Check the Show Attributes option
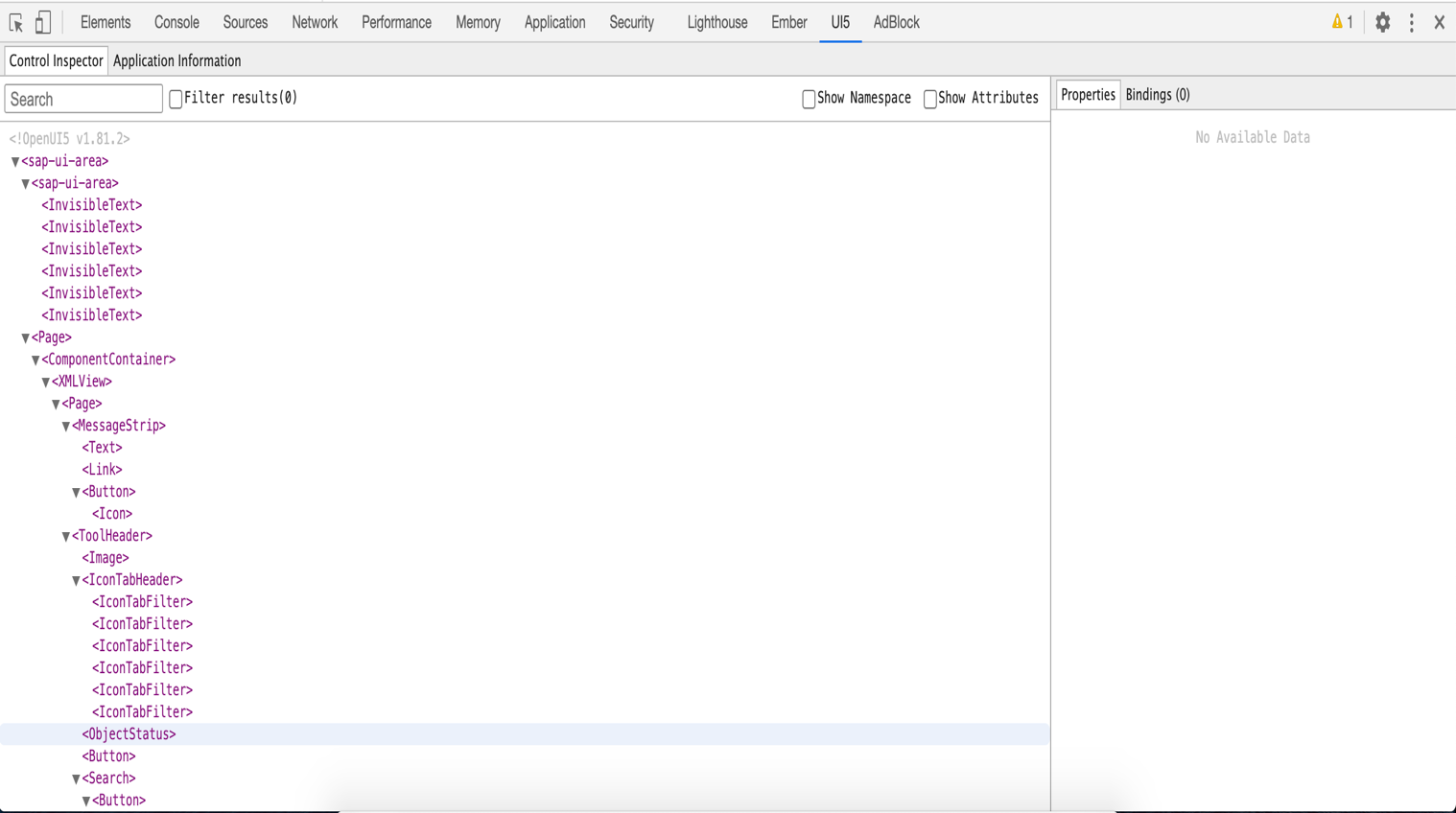Screen dimensions: 1456x813 (928, 98)
